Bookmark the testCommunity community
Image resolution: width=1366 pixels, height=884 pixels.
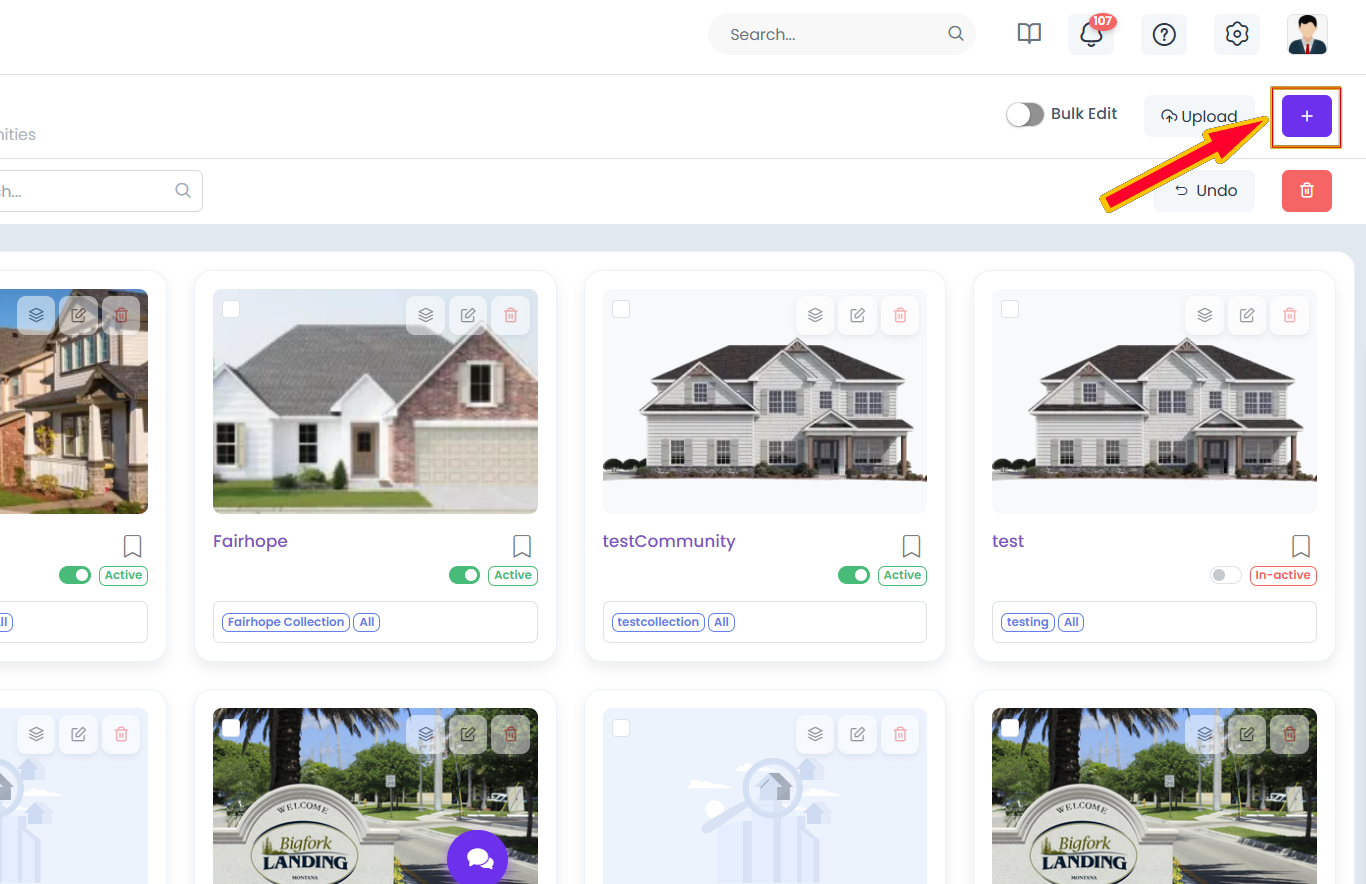pyautogui.click(x=911, y=546)
